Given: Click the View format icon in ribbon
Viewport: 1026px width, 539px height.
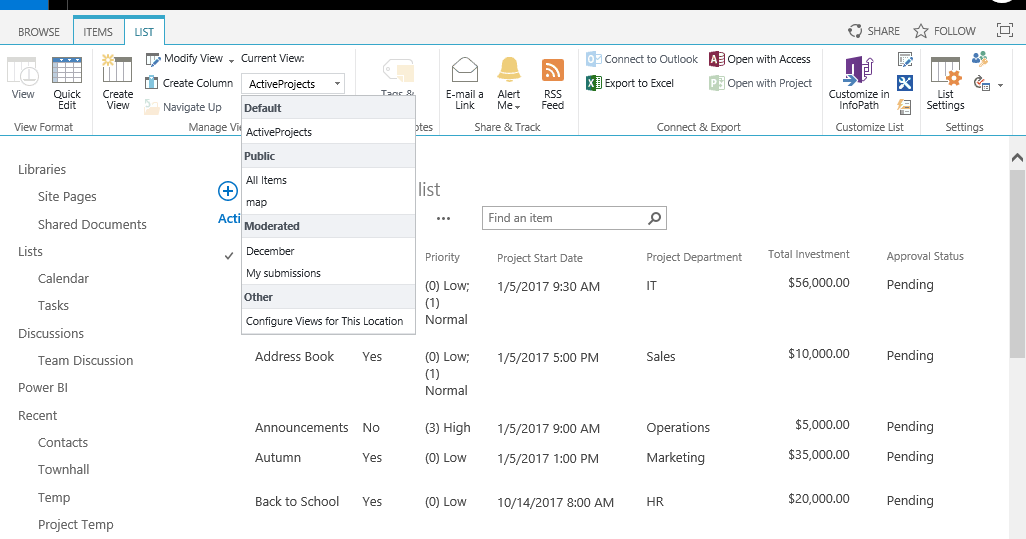Looking at the screenshot, I should tap(23, 71).
